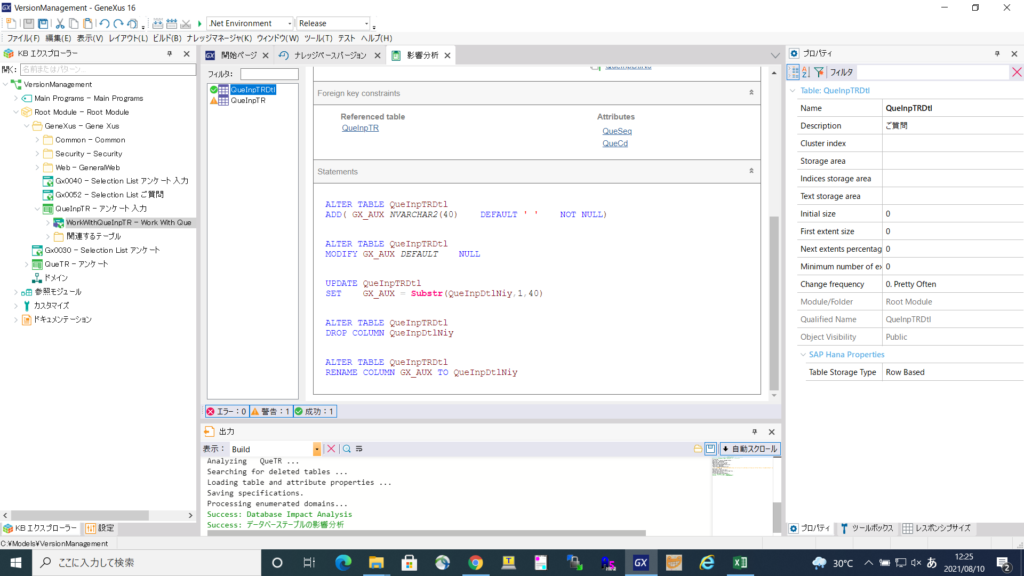Viewport: 1024px width, 576px height.
Task: Expand the 参照モジュール tree node
Action: click(x=16, y=292)
